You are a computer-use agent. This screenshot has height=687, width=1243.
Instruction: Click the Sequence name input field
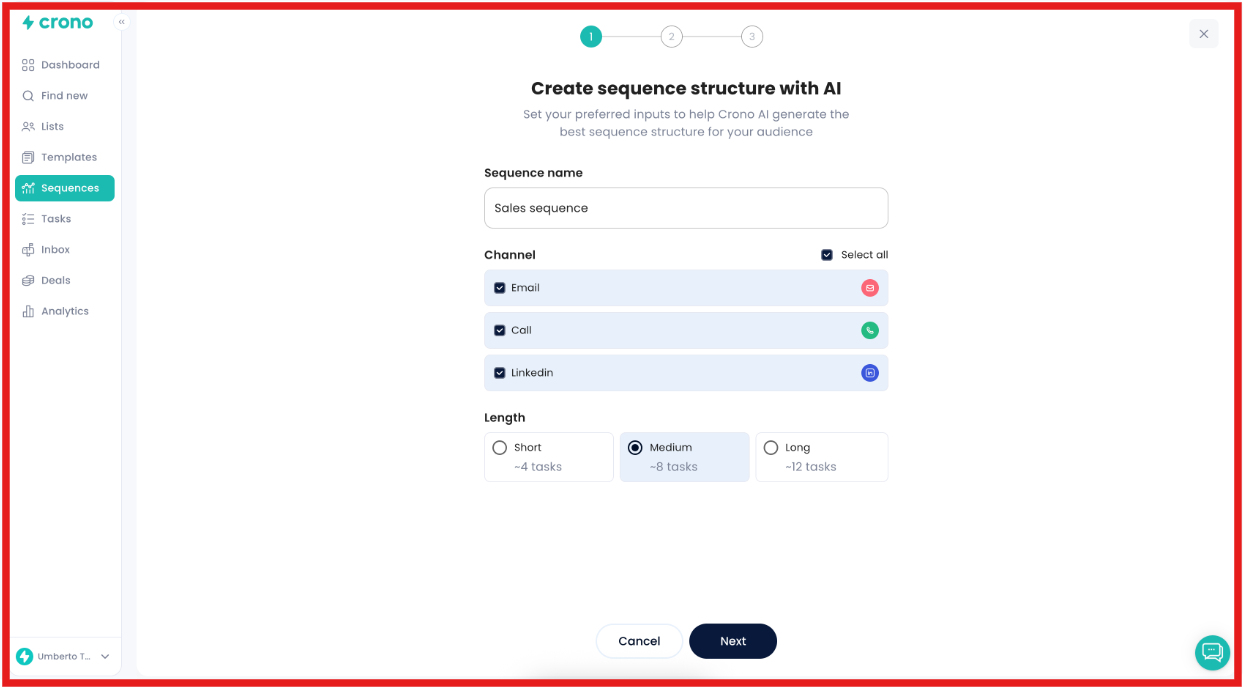pos(686,208)
